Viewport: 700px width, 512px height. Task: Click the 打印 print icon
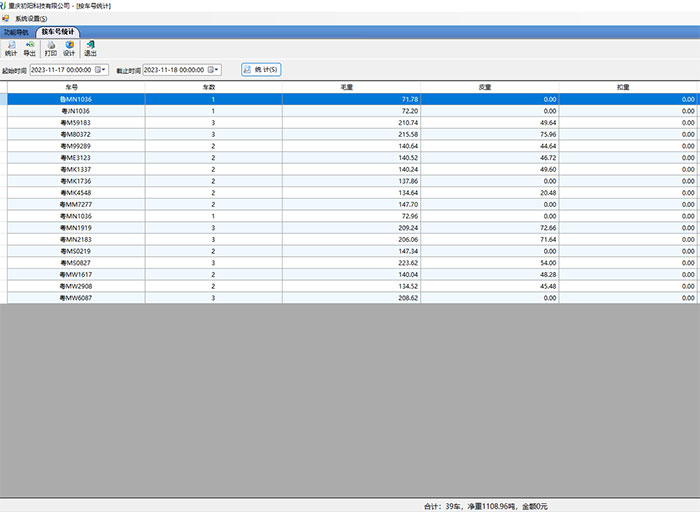[50, 48]
